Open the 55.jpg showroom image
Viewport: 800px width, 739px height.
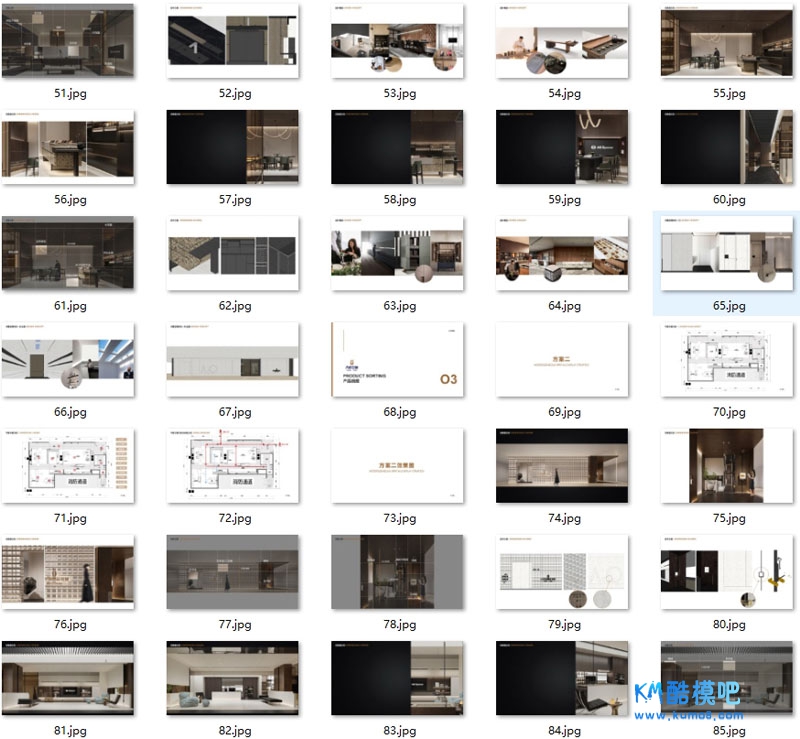727,41
